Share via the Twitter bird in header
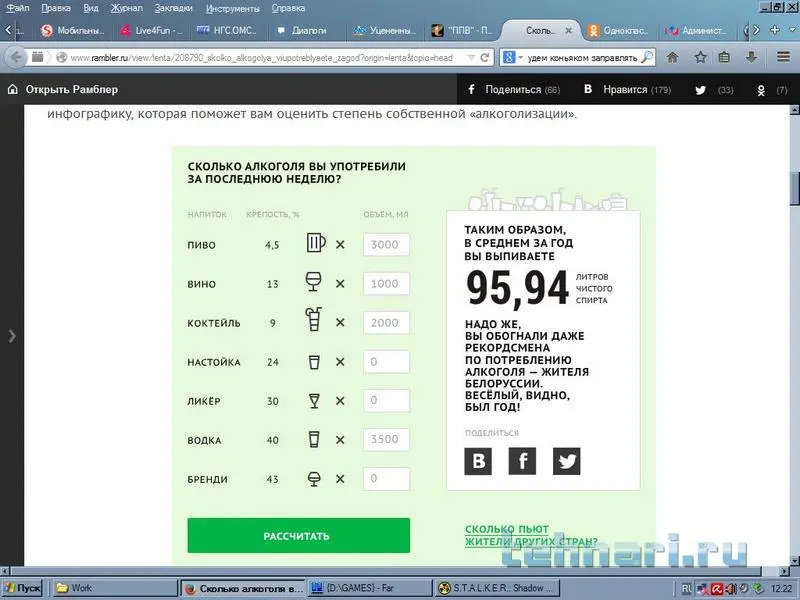This screenshot has width=800, height=600. [701, 90]
